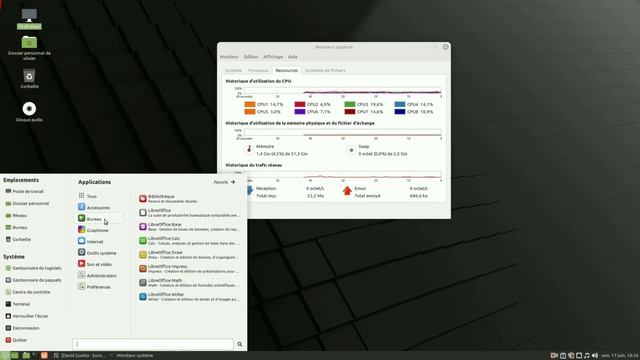
Task: Click the clock date in the panel
Action: (620, 356)
